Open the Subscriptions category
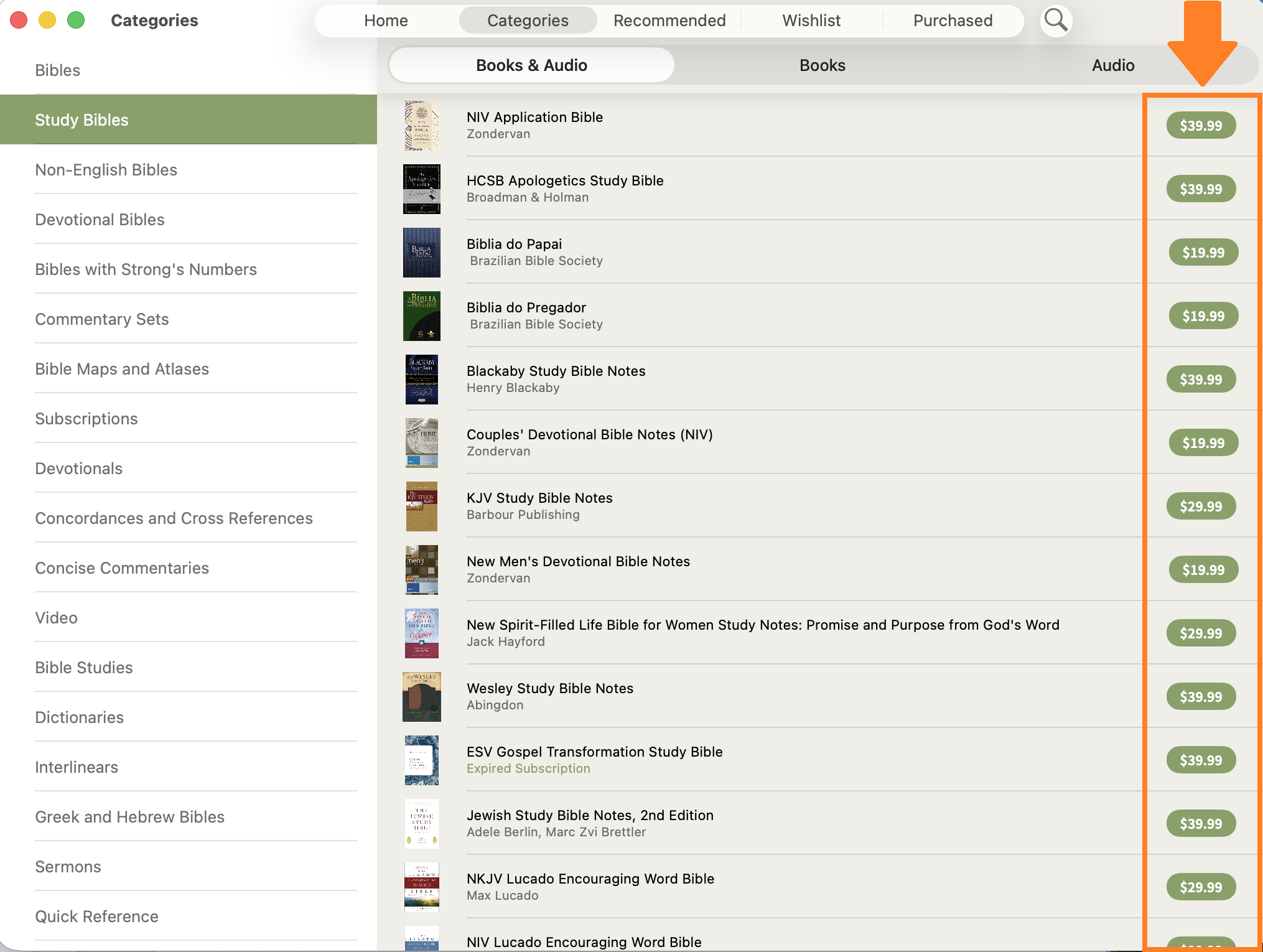The width and height of the screenshot is (1263, 952). [x=189, y=419]
